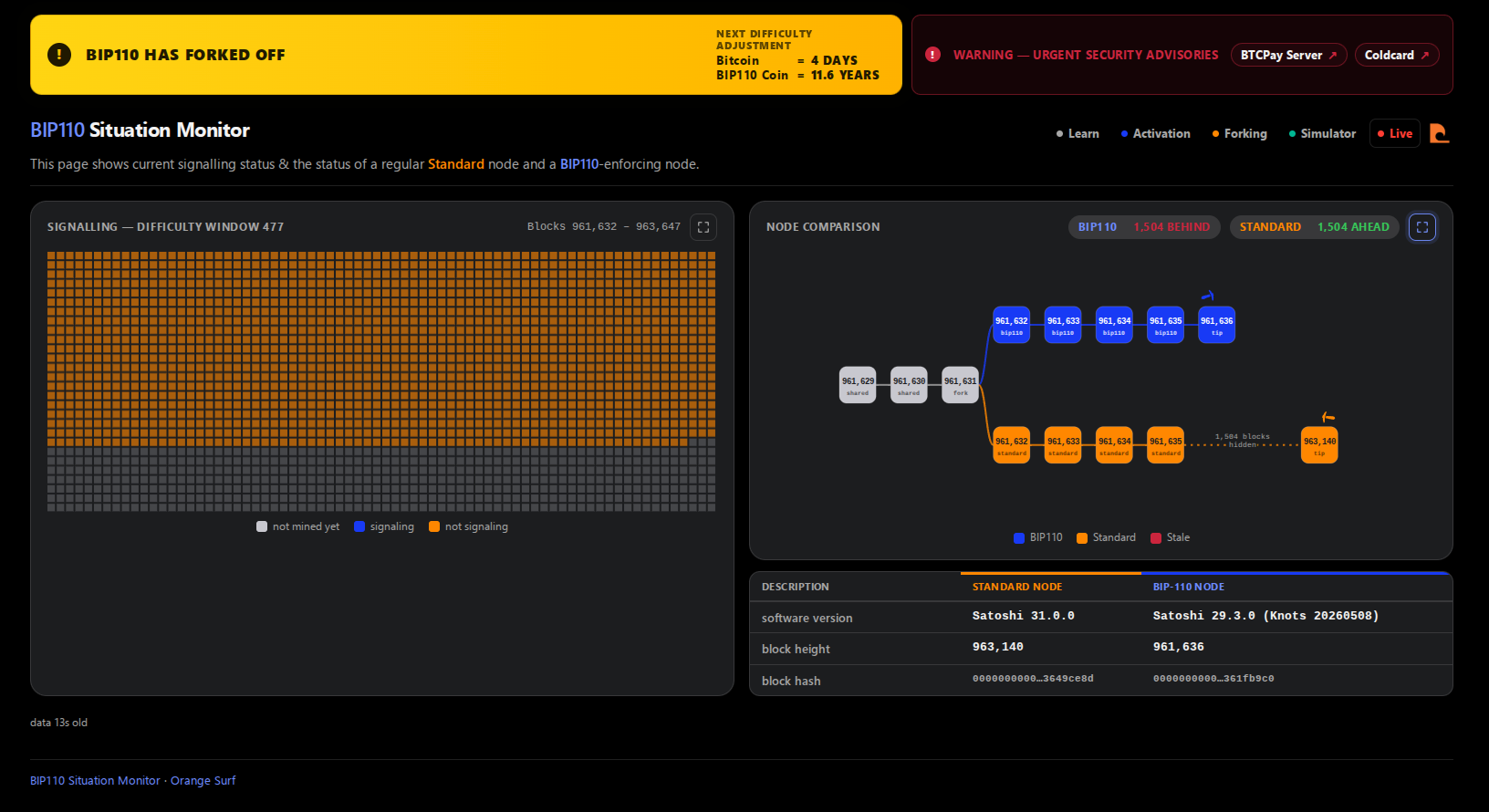Select the blue tip block 961,636
This screenshot has width=1489, height=812.
point(1217,325)
